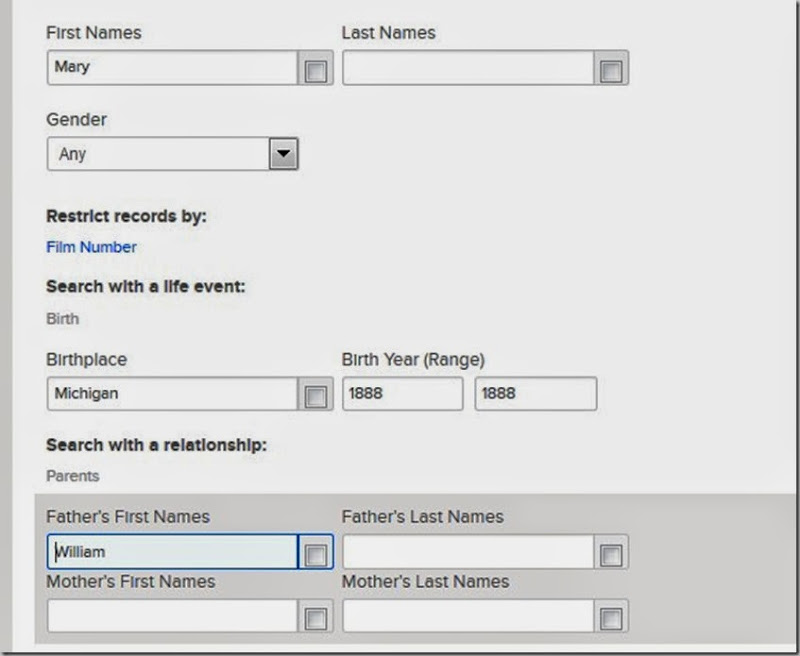The image size is (800, 656).
Task: Focus the empty Mother's First Names field
Action: coord(172,616)
